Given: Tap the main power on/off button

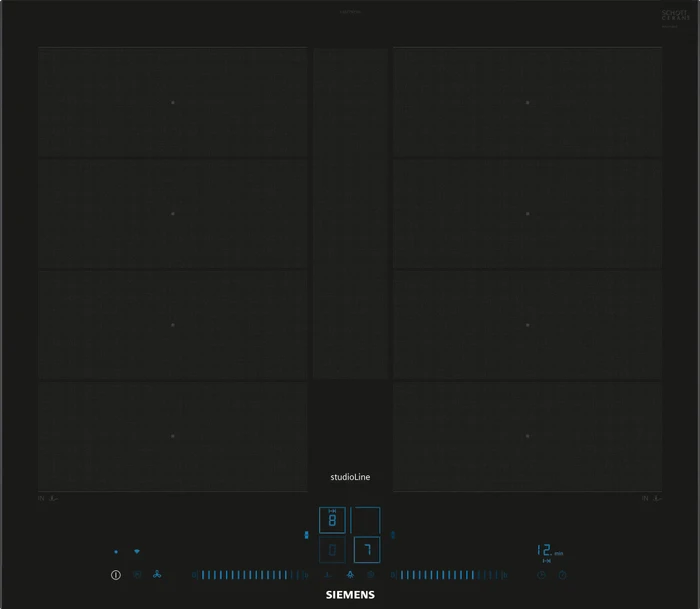Looking at the screenshot, I should 116,575.
